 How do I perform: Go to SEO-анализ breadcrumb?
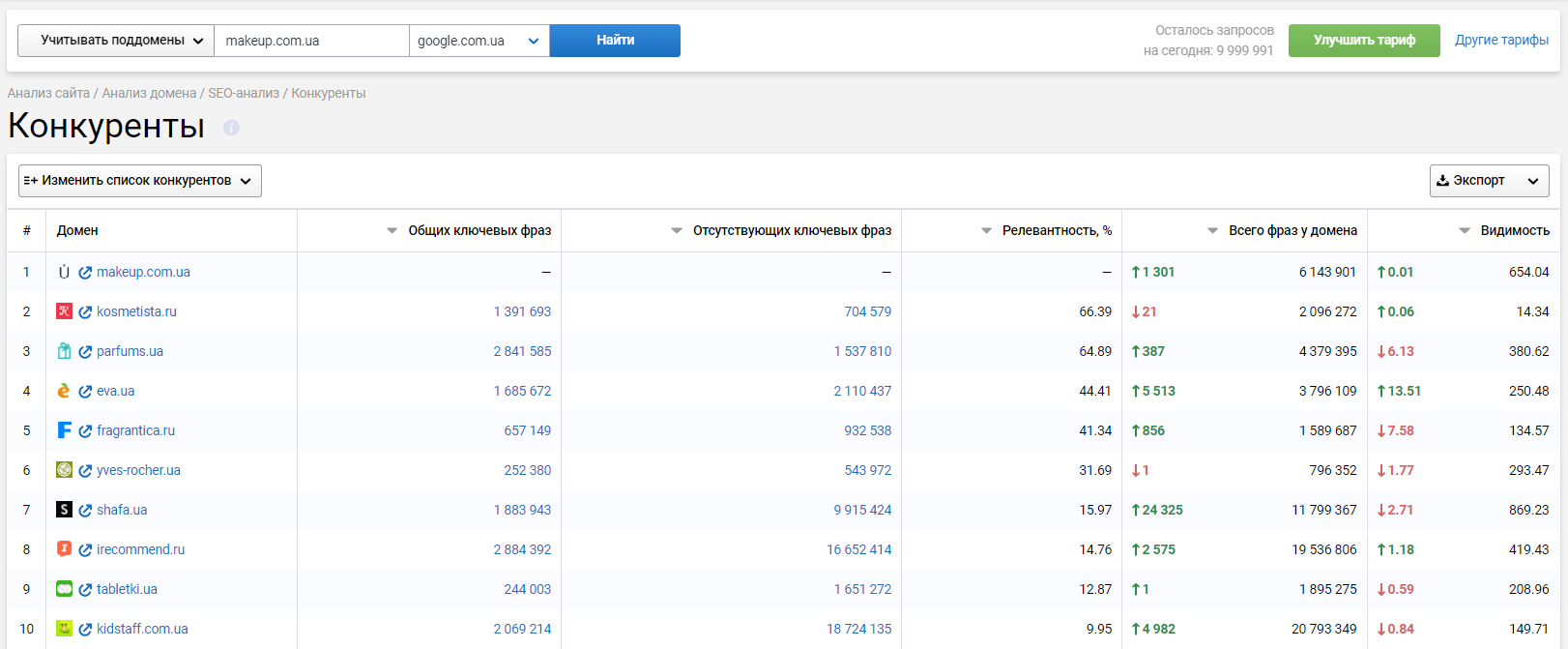(x=244, y=94)
